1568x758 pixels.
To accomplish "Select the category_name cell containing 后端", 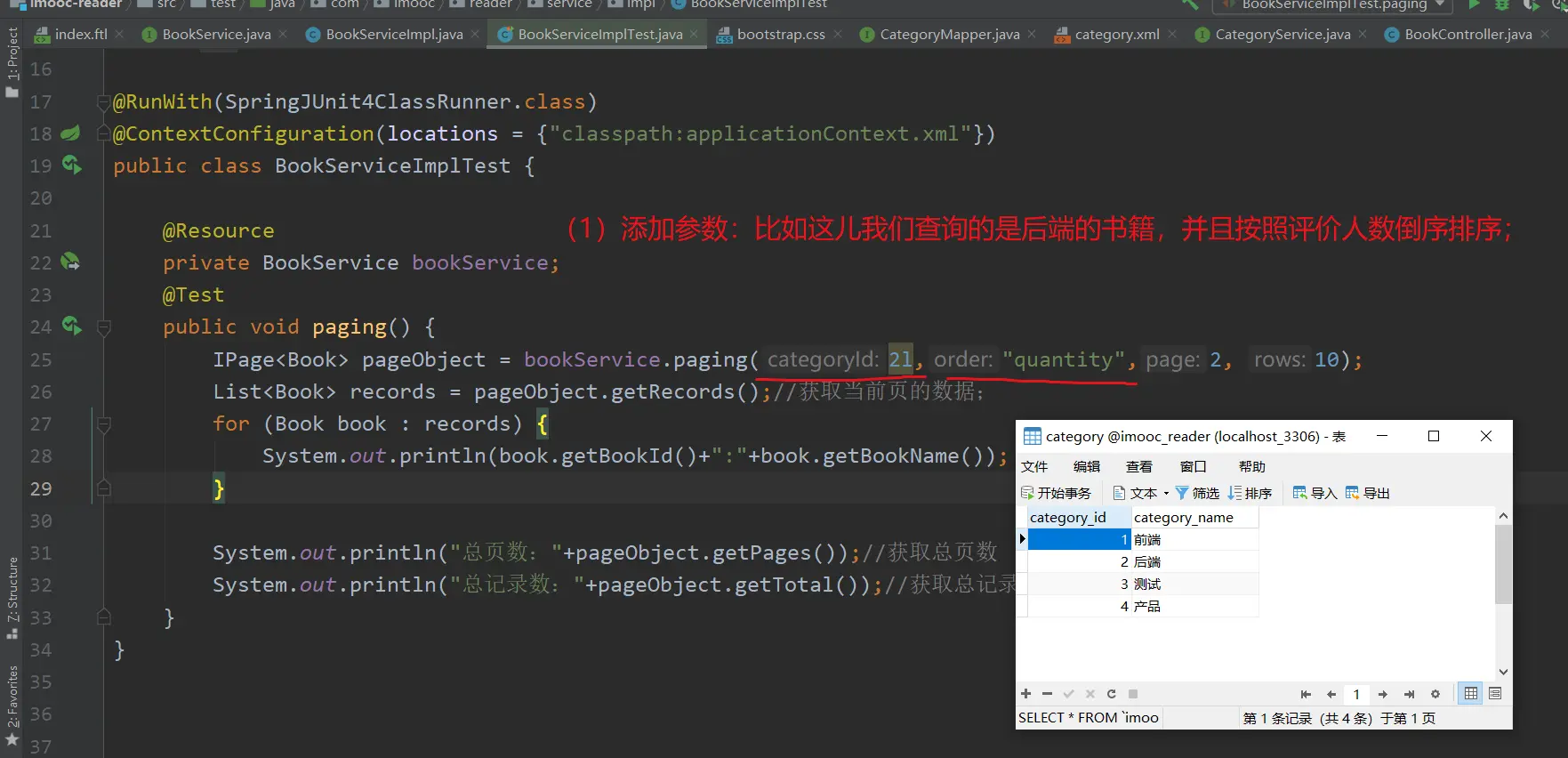I will (x=1194, y=562).
